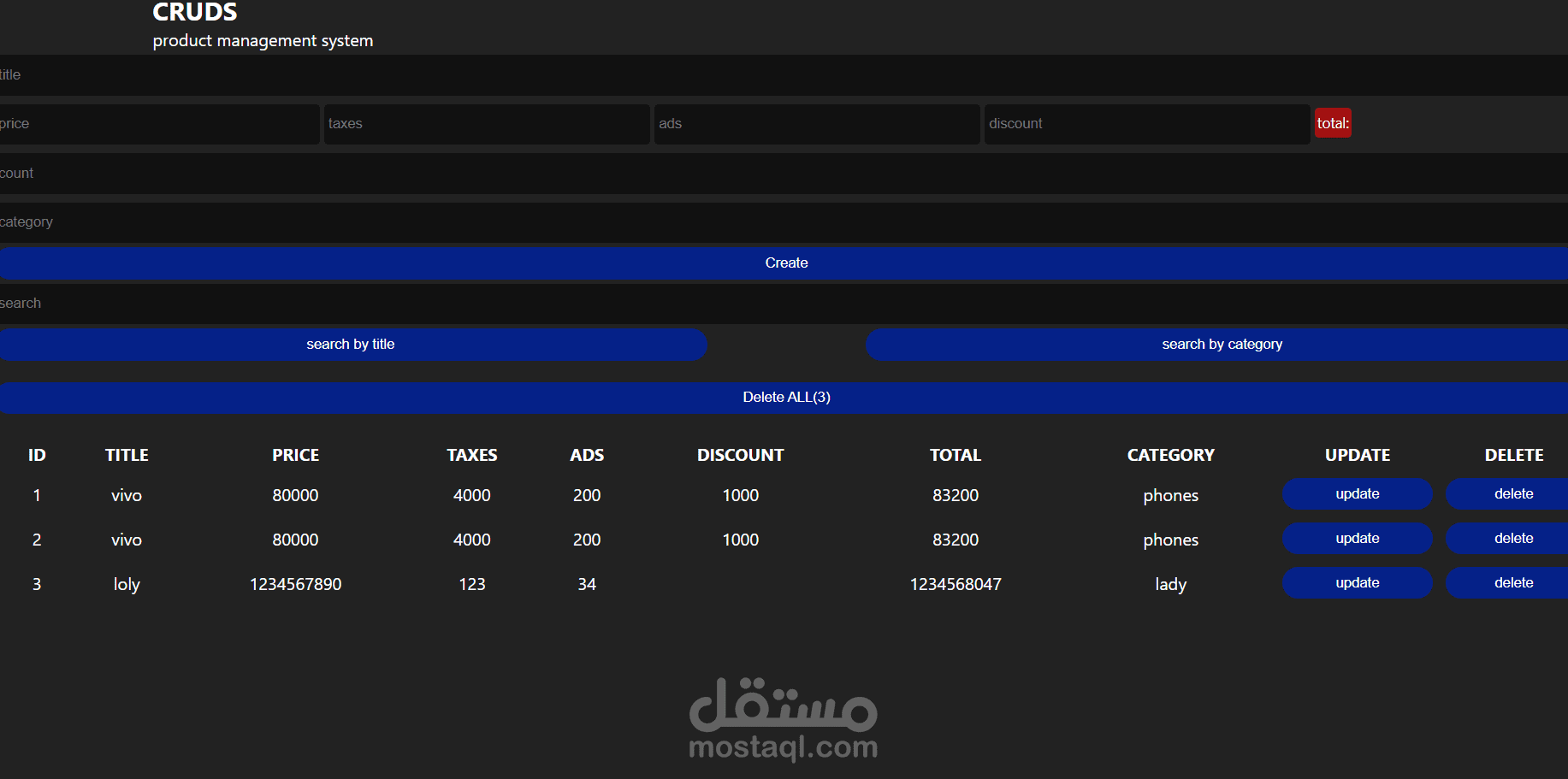Click taxes 4000 in row 2
The image size is (1568, 779).
472,540
